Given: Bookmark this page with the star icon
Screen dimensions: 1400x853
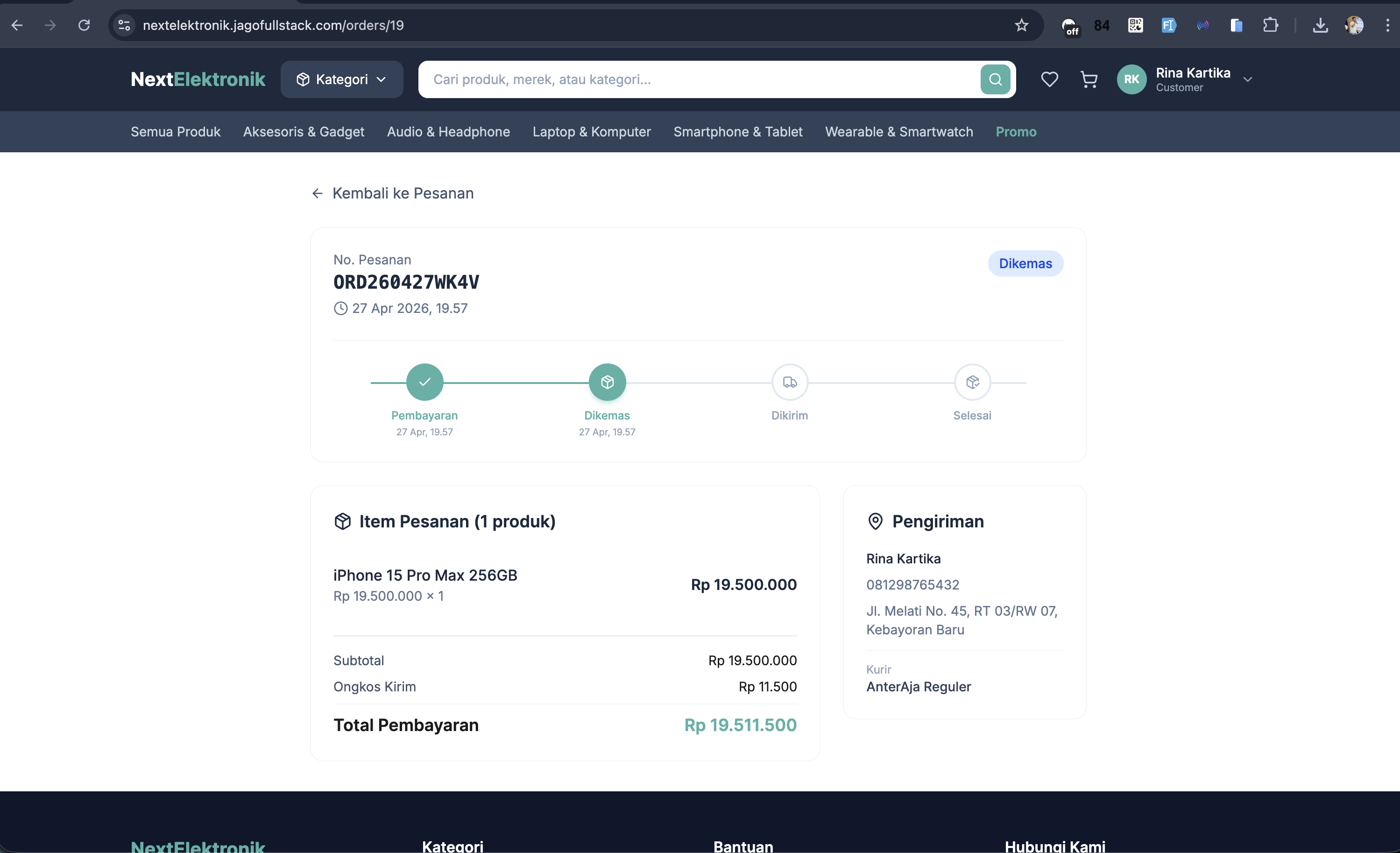Looking at the screenshot, I should tap(1022, 25).
